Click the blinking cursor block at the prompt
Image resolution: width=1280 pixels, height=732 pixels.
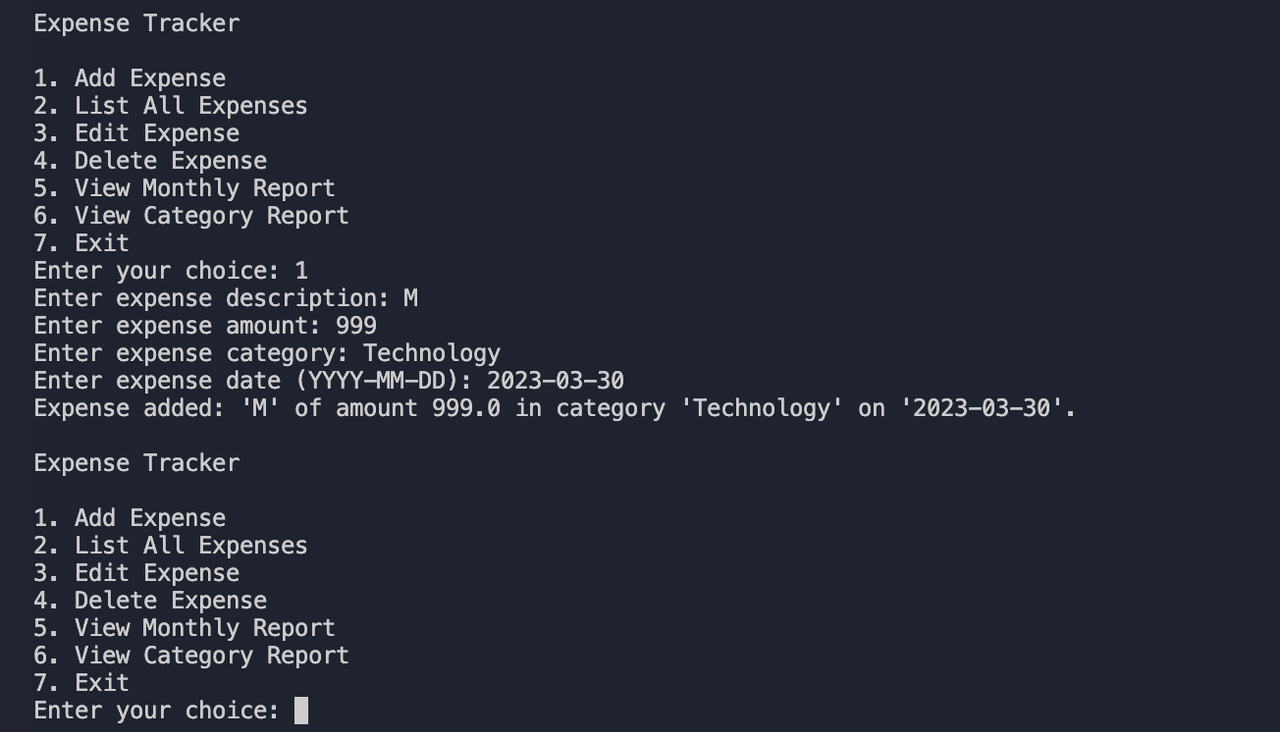tap(301, 710)
